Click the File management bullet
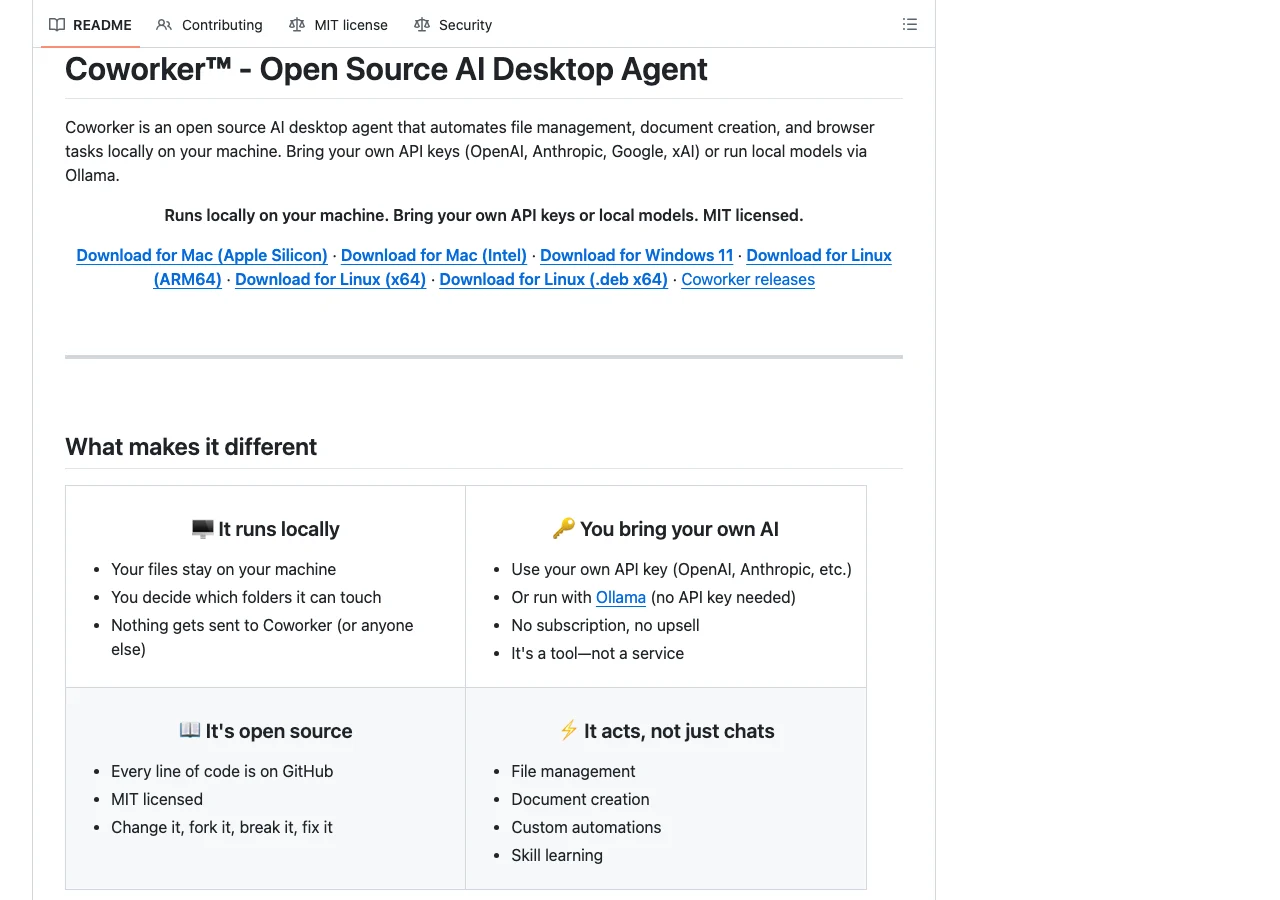The image size is (1280, 900). tap(573, 771)
